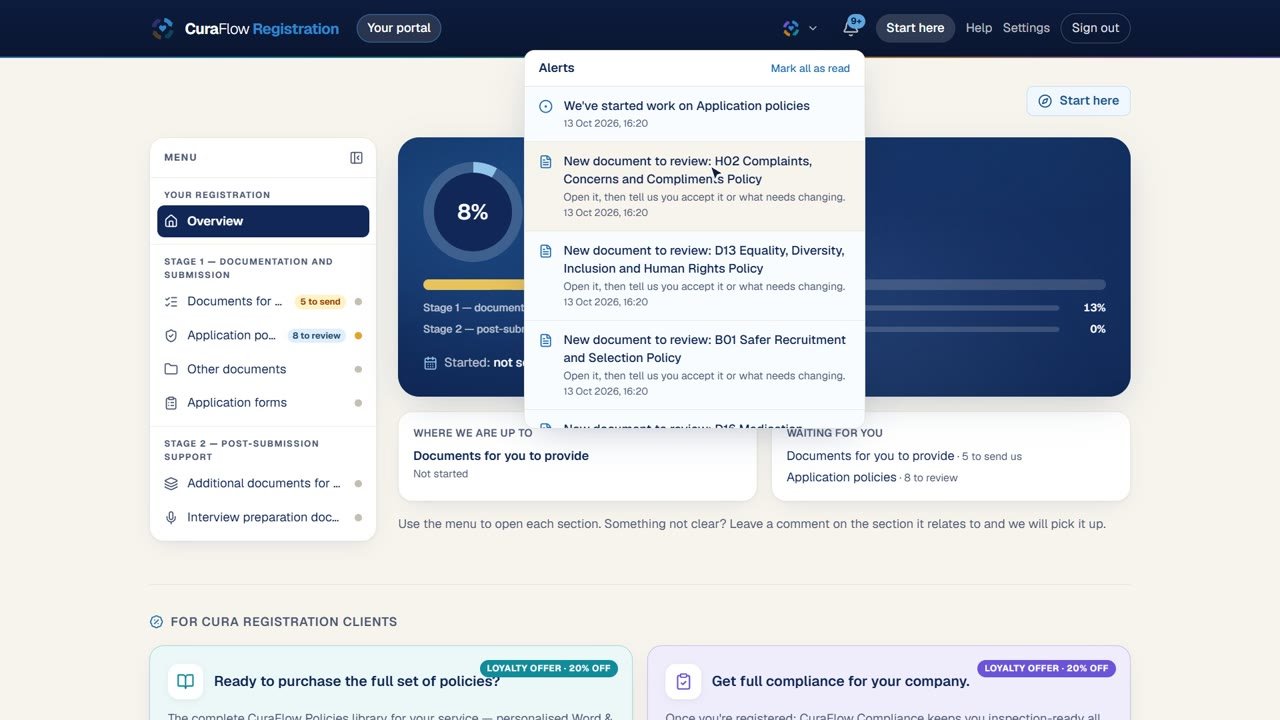Click Start here in the top bar
This screenshot has width=1280, height=720.
pyautogui.click(x=915, y=28)
